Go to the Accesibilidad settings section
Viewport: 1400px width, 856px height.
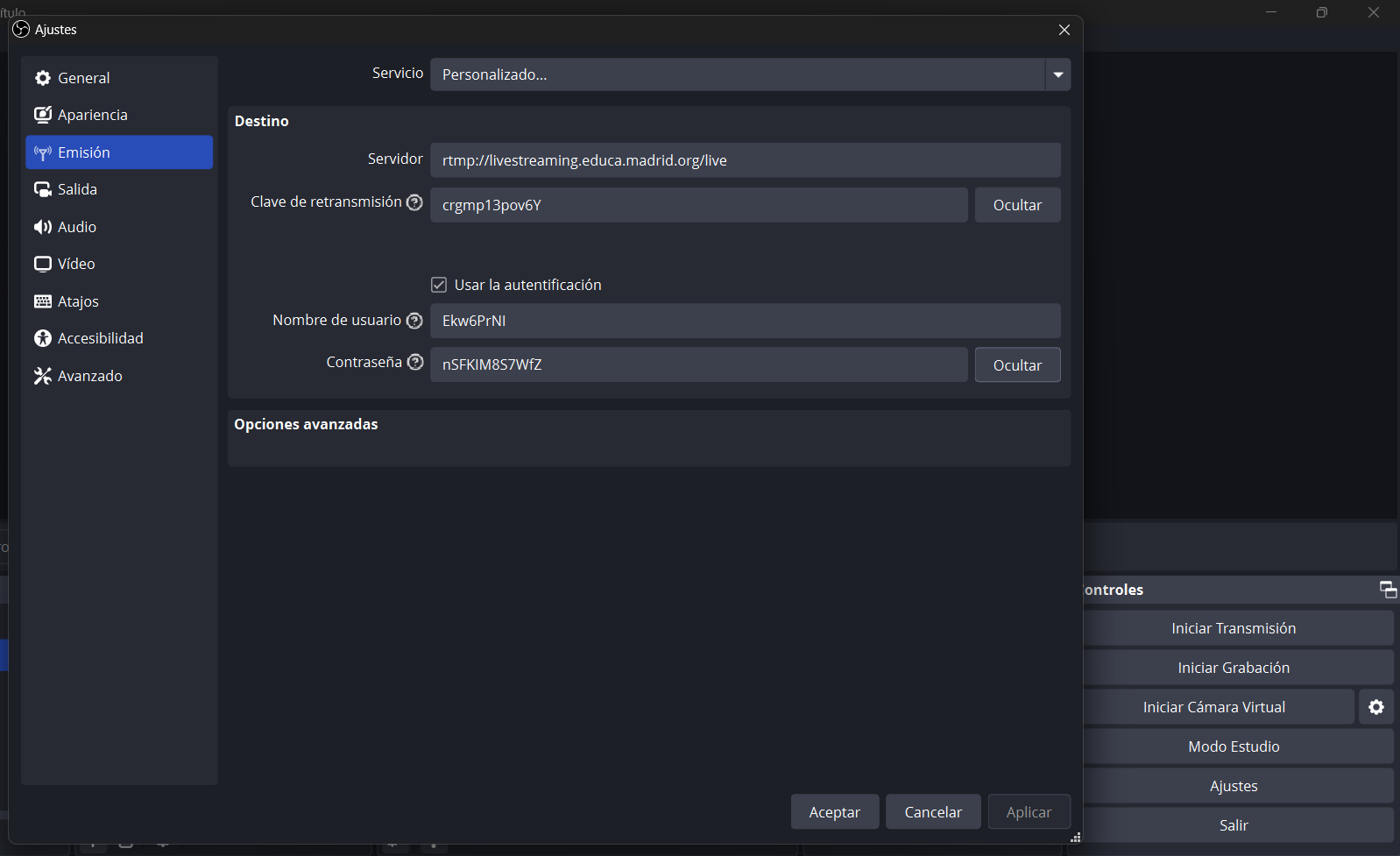coord(119,338)
